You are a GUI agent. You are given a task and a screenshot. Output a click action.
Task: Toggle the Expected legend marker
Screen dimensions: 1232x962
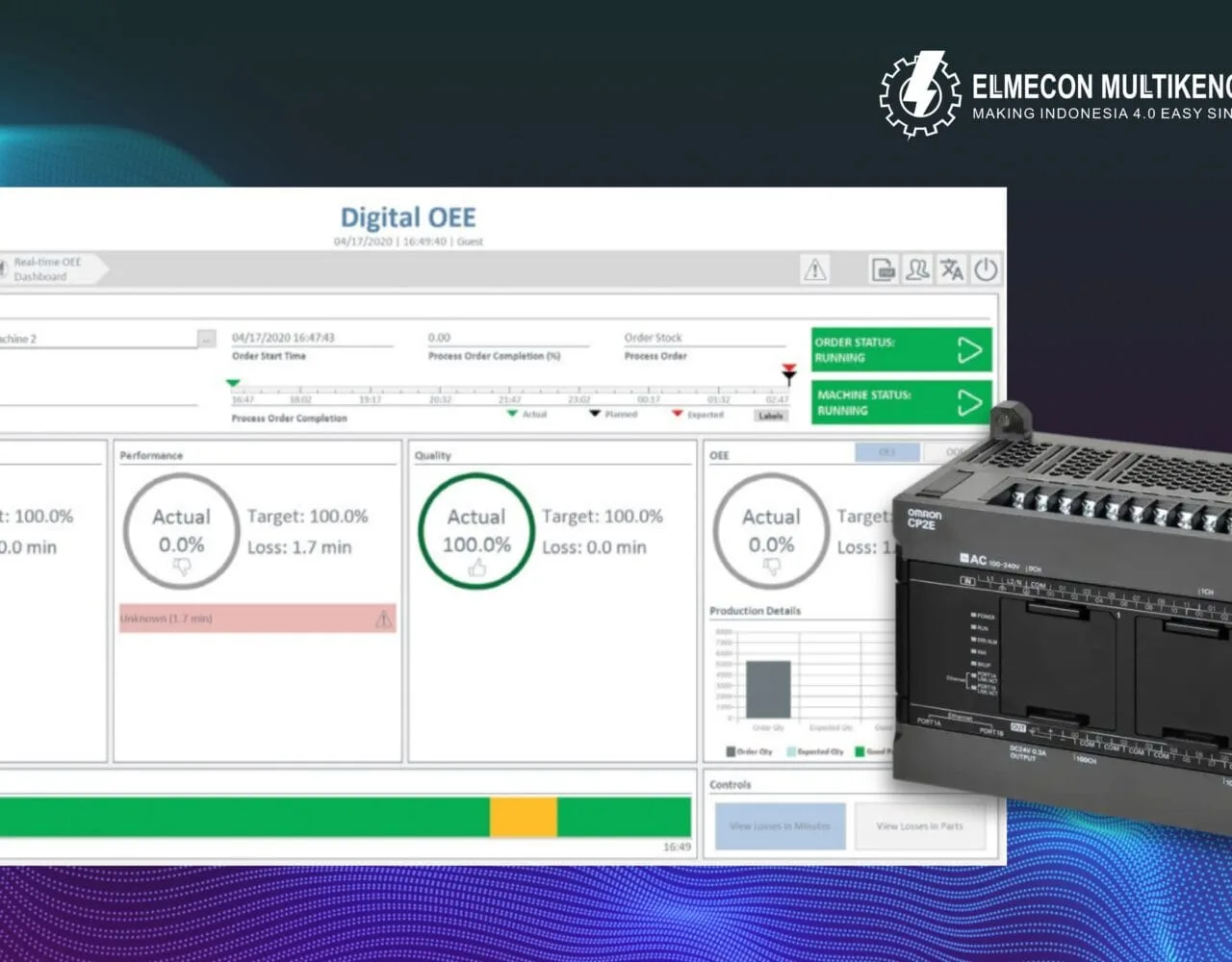[677, 415]
